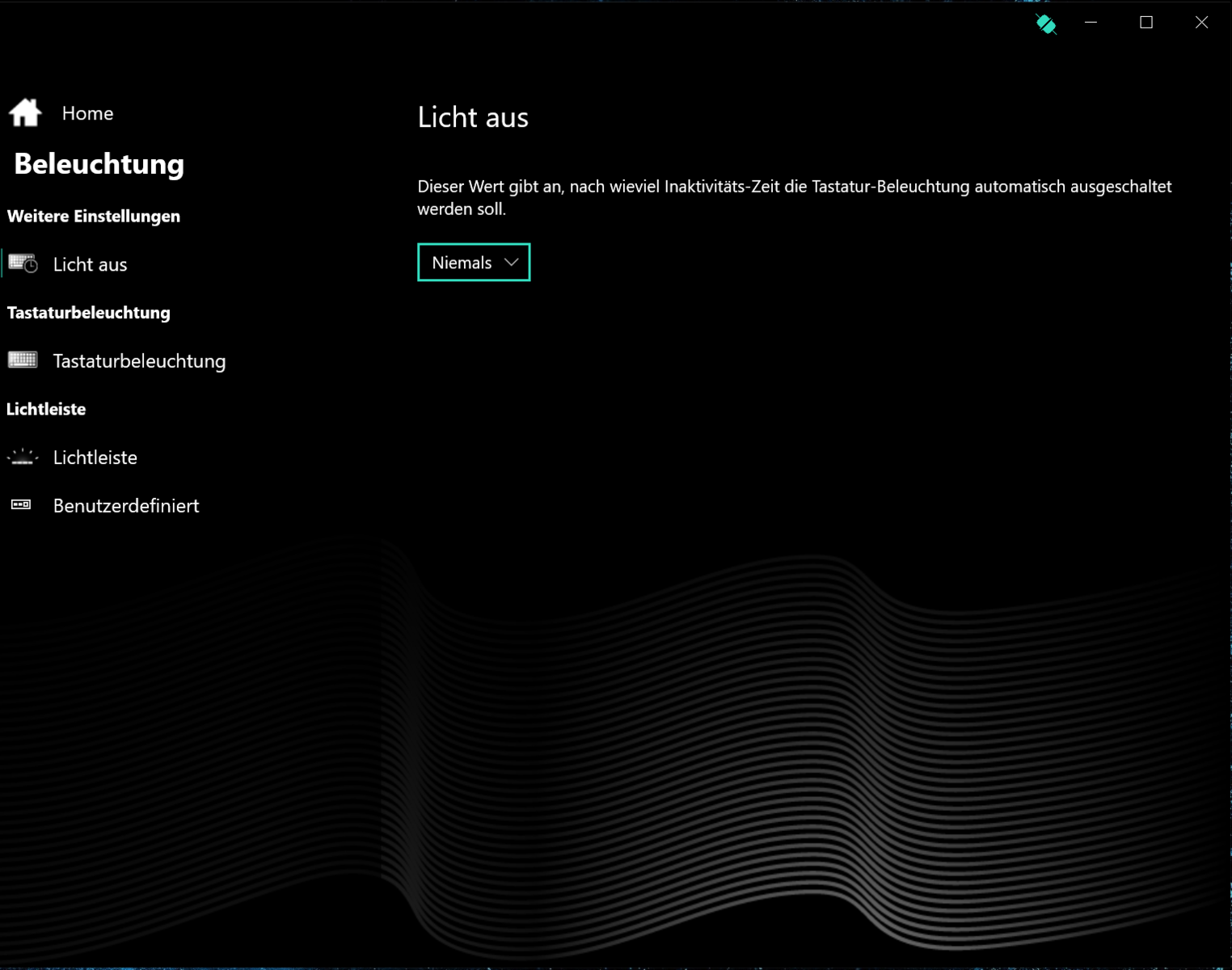Open the Lichtleiste entry beside the light icon
Image resolution: width=1232 pixels, height=970 pixels.
[x=95, y=458]
